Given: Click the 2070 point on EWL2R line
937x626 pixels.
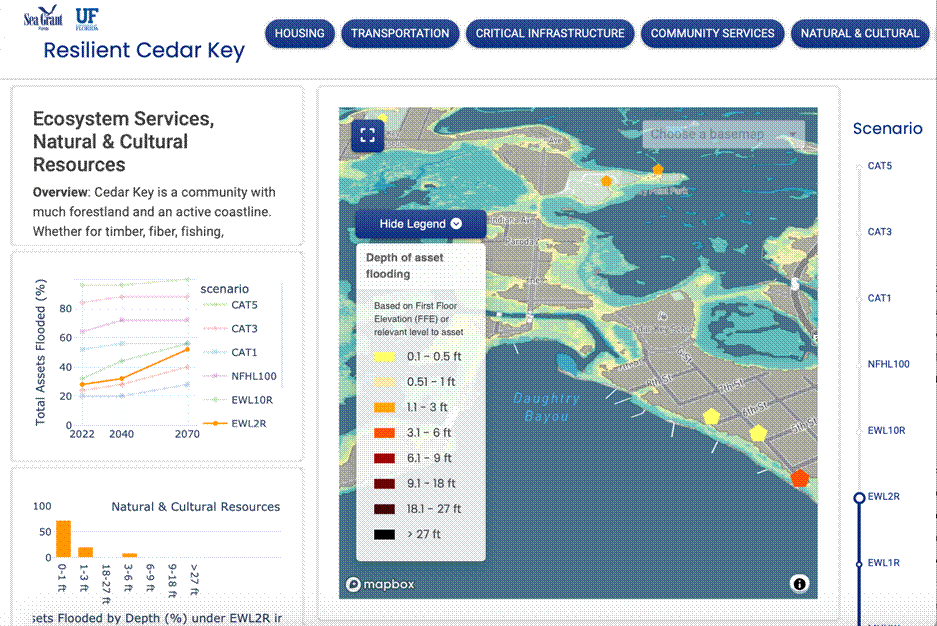Looking at the screenshot, I should [187, 349].
